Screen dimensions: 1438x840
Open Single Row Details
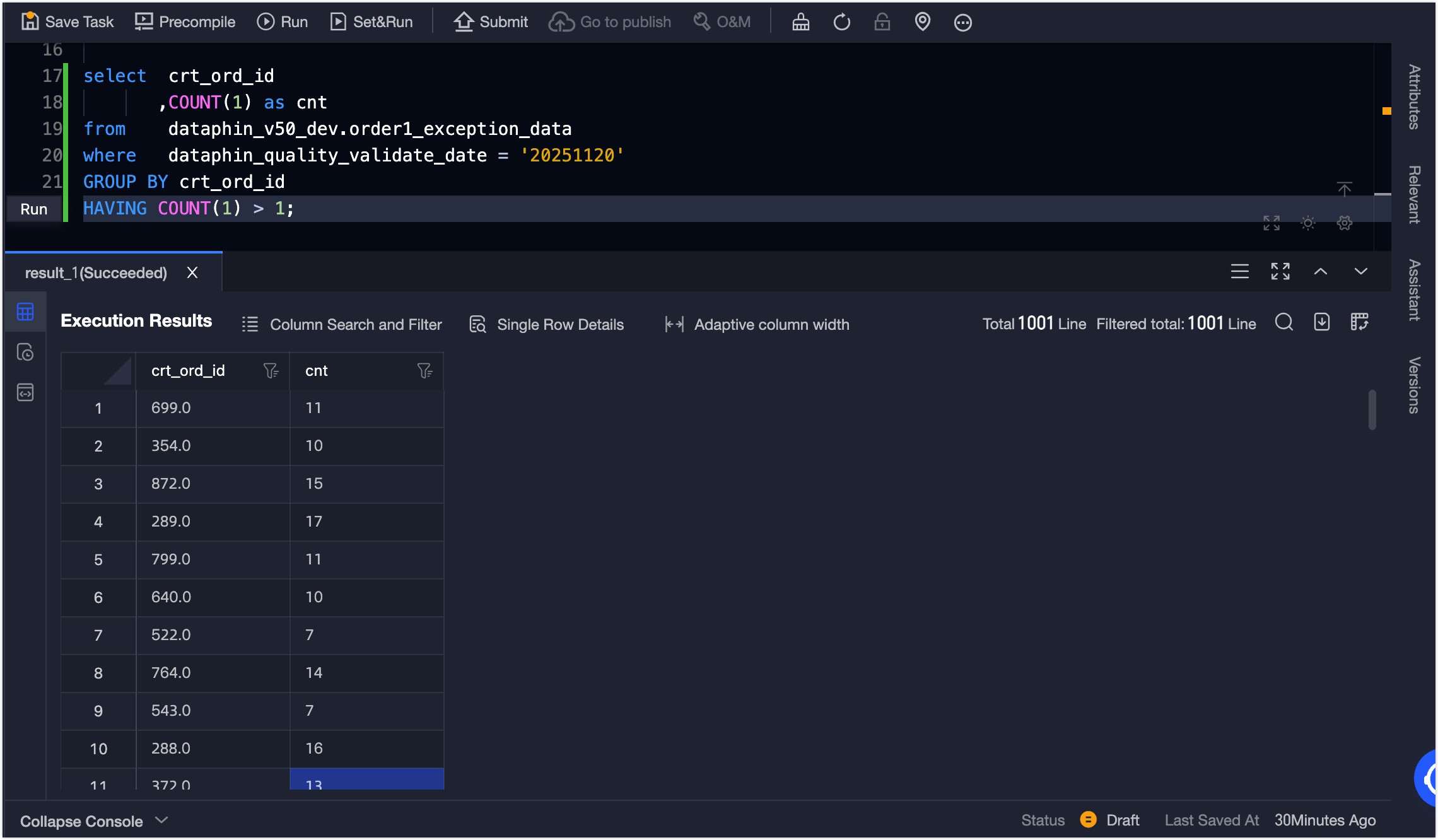click(x=546, y=325)
